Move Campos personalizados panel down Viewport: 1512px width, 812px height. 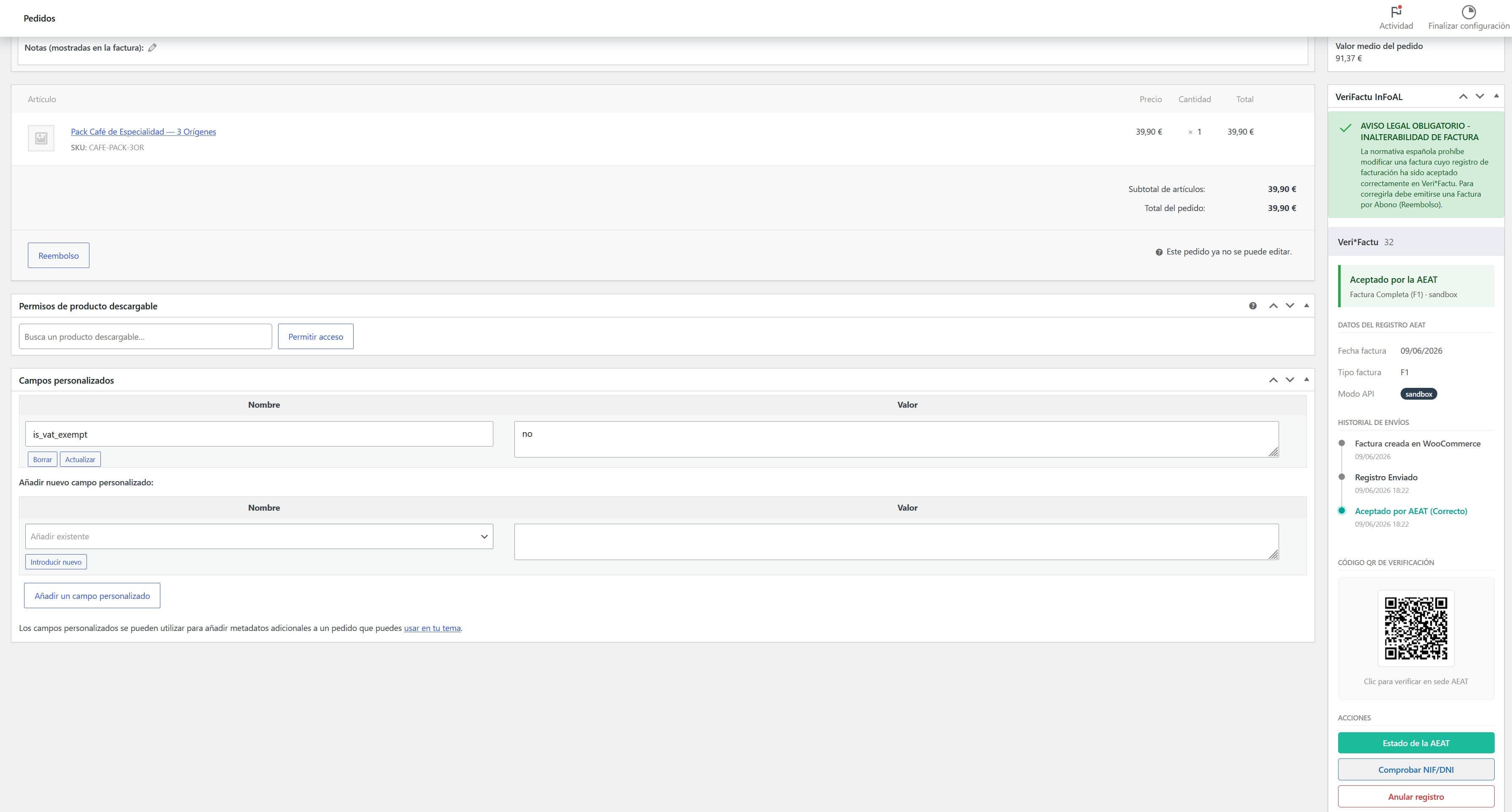(1290, 380)
